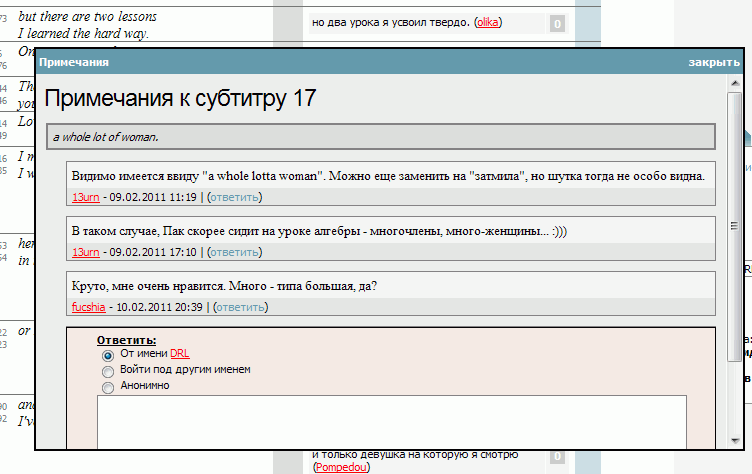The width and height of the screenshot is (752, 474).
Task: Reply to the first comment by 13urn
Action: [x=238, y=197]
